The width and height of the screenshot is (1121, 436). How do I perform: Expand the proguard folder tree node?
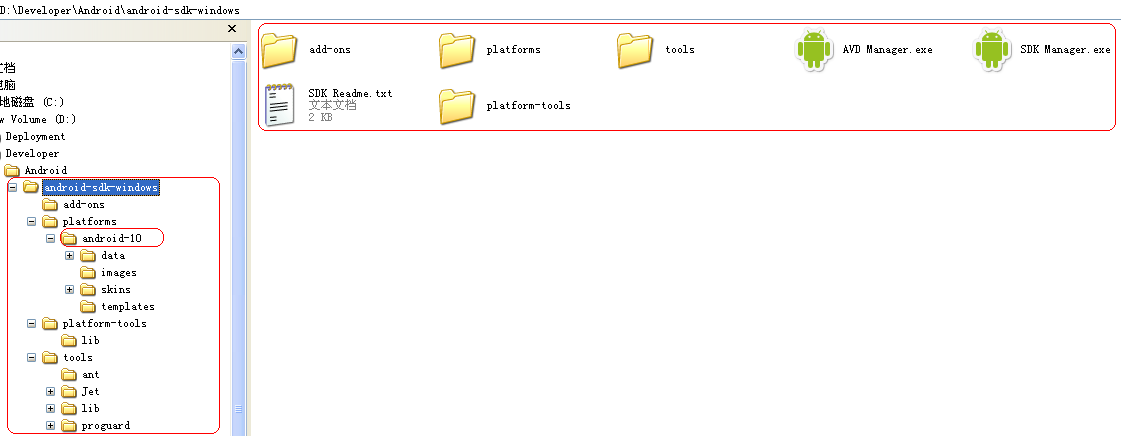[x=50, y=425]
